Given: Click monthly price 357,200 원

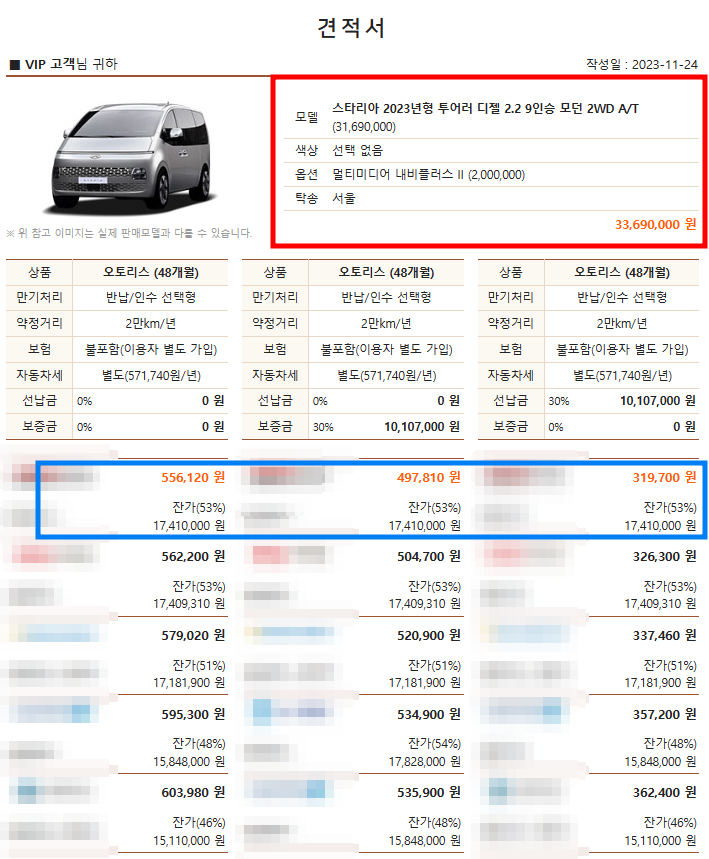Looking at the screenshot, I should click(x=664, y=714).
